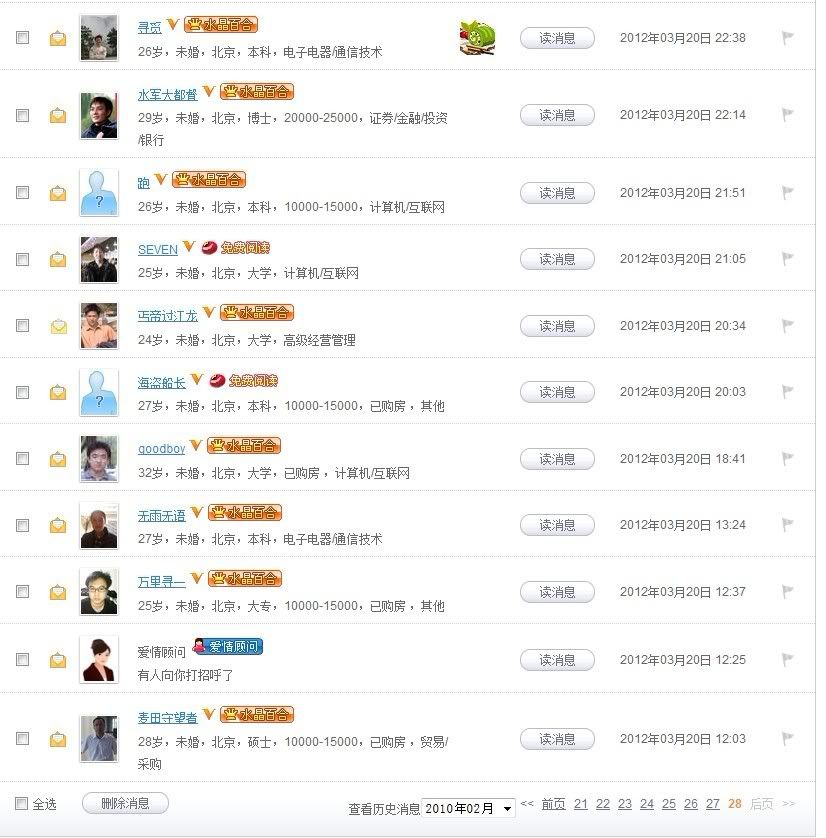Screen dimensions: 826x838
Task: Click the avatar thumbnail of 万里寻一
Action: pos(99,592)
